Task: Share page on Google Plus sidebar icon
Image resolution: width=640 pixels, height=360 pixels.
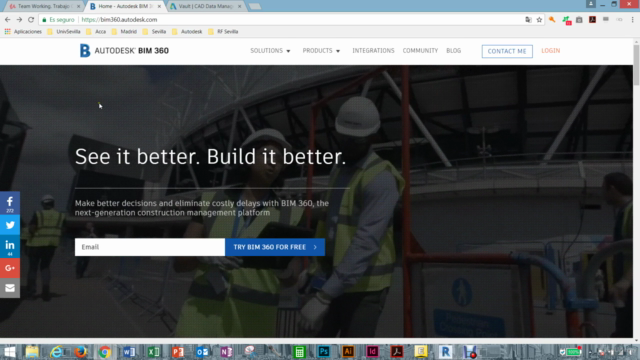Action: (x=10, y=268)
